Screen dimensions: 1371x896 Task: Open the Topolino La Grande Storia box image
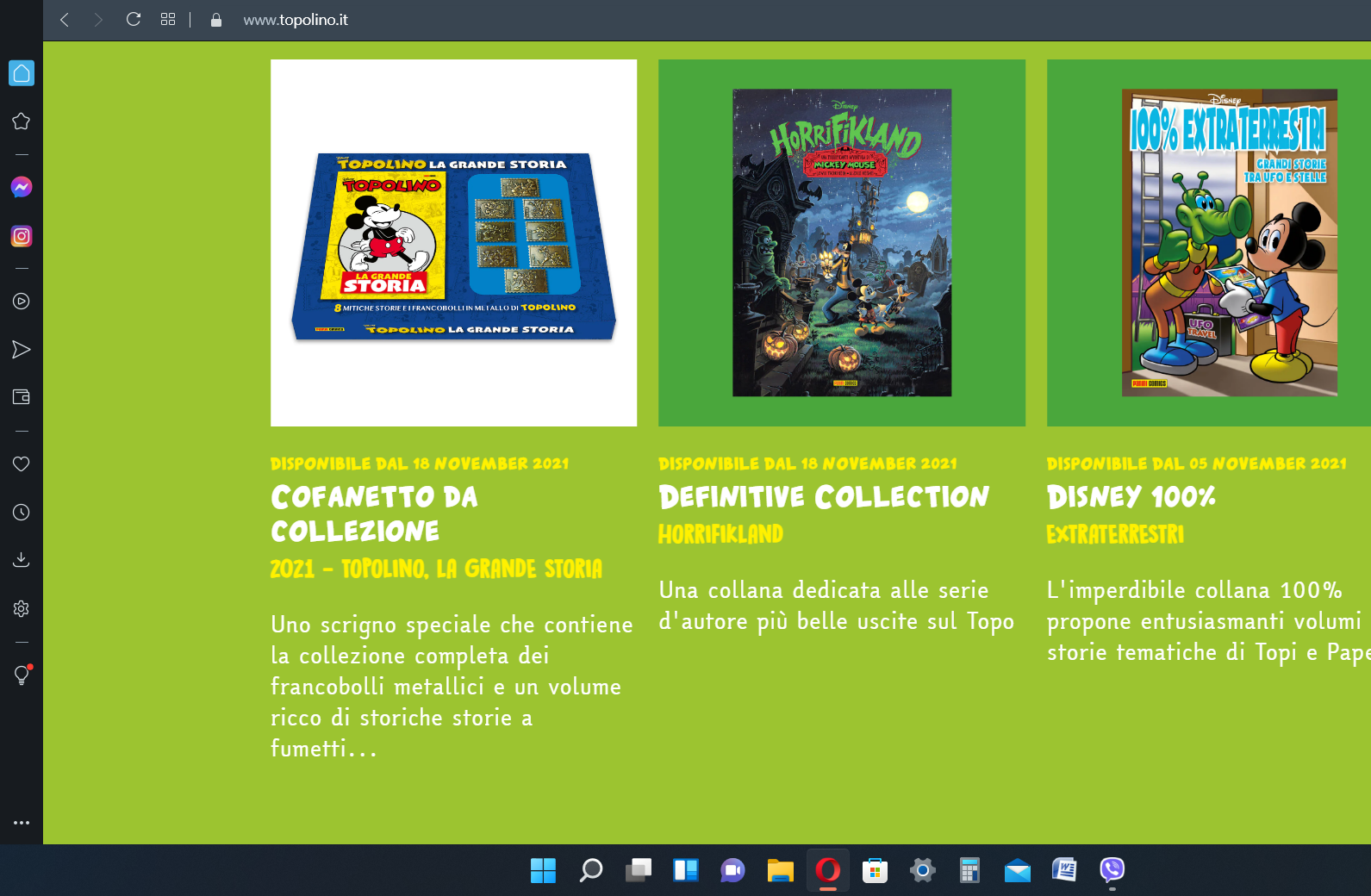click(x=454, y=243)
